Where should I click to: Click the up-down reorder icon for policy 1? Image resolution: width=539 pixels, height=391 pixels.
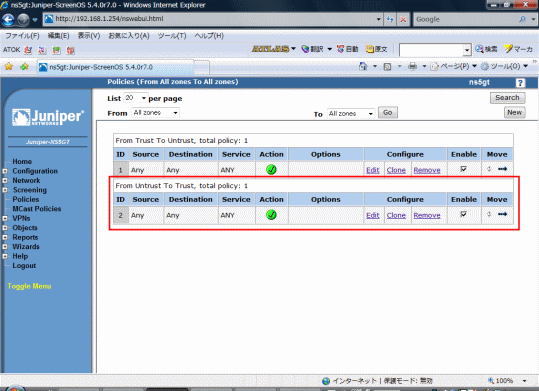(489, 169)
